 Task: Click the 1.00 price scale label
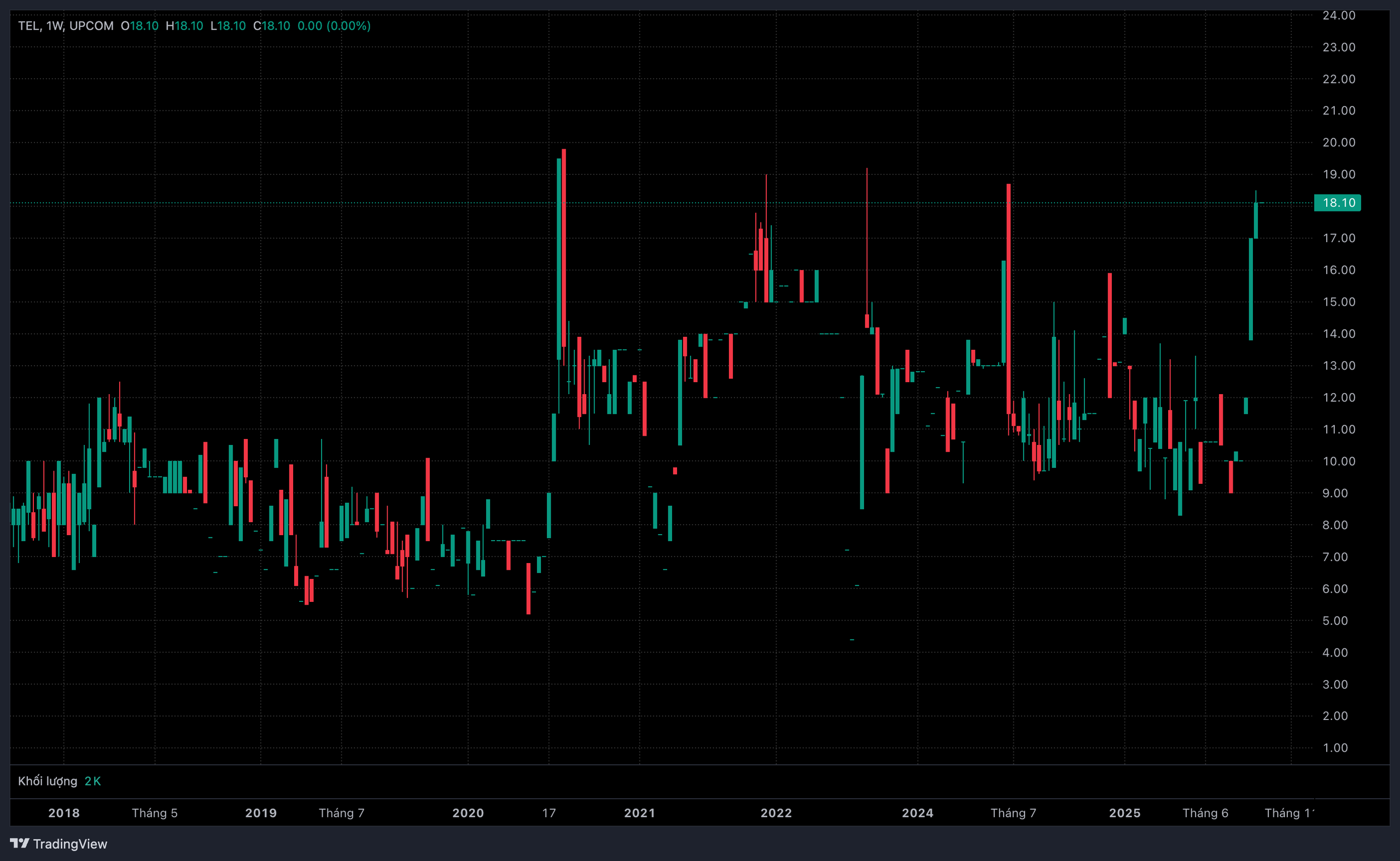(x=1334, y=748)
